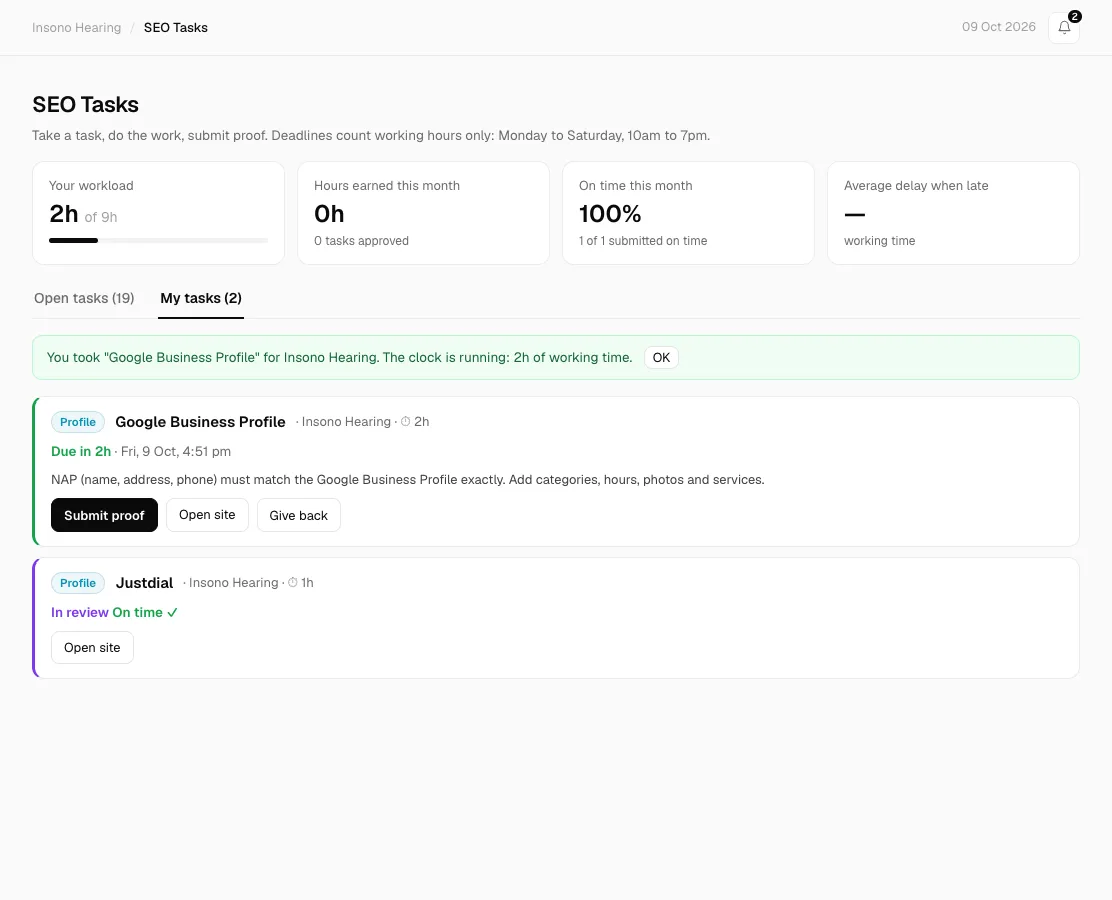Image resolution: width=1112 pixels, height=900 pixels.
Task: Click the SEO Tasks page heading
Action: [x=85, y=104]
